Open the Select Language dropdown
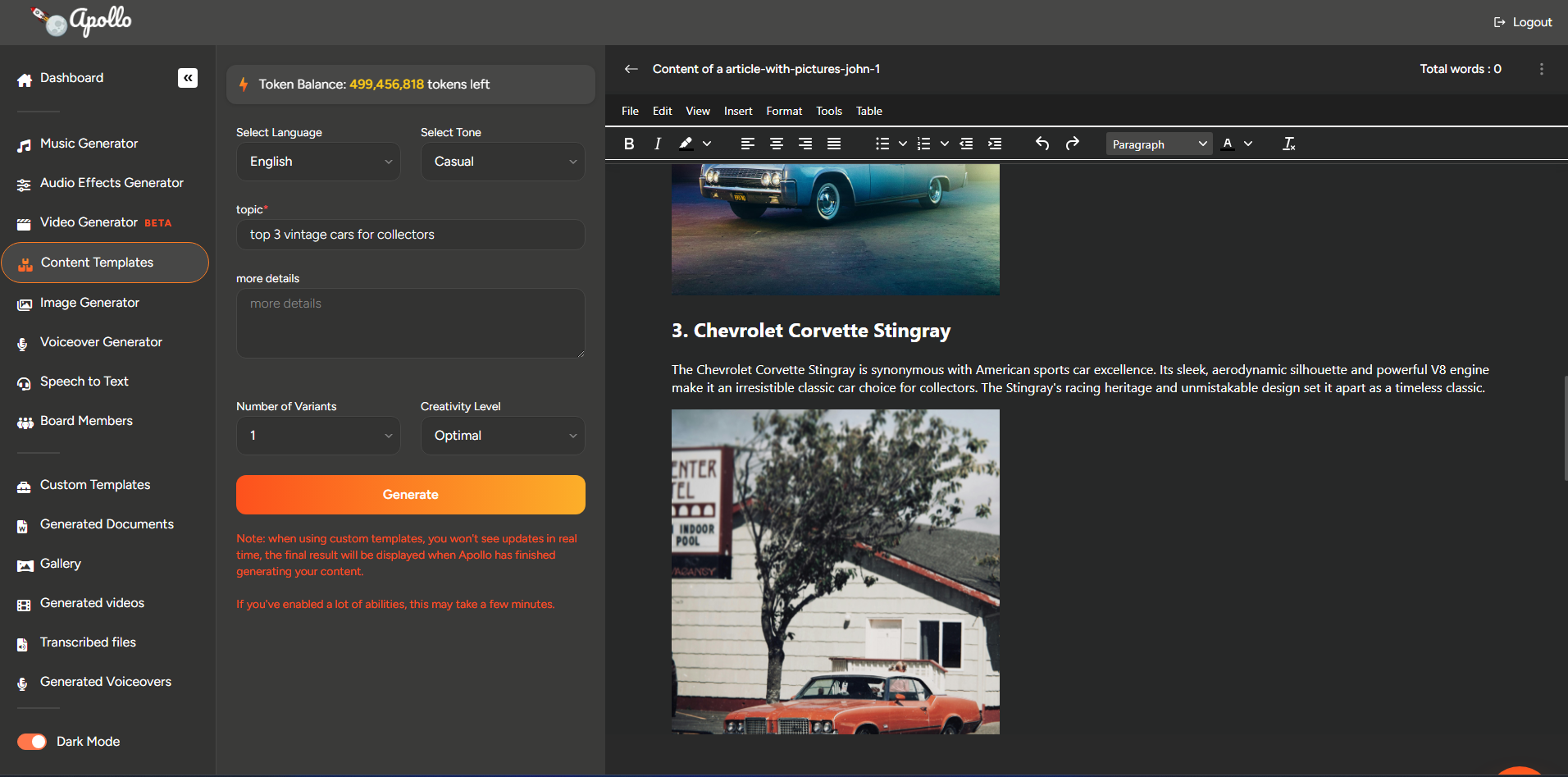The width and height of the screenshot is (1568, 777). pyautogui.click(x=318, y=162)
